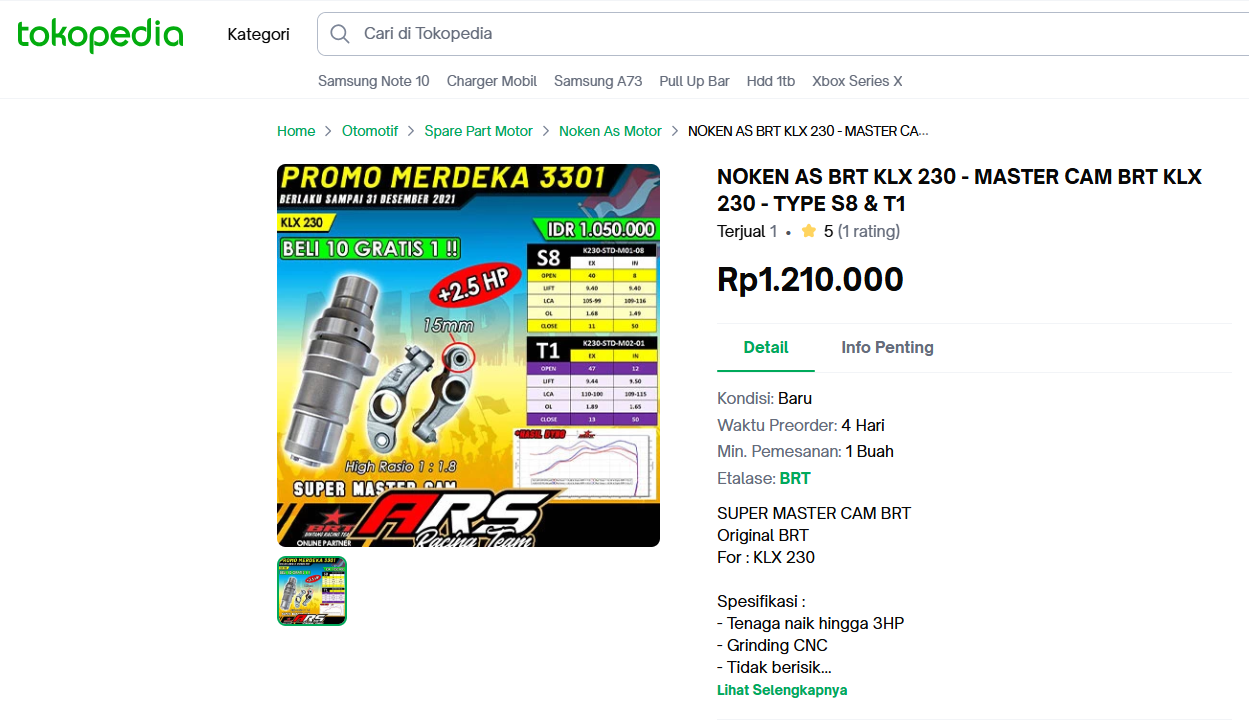The width and height of the screenshot is (1249, 720).
Task: Choose the Xbox Series X suggestion
Action: [x=857, y=81]
